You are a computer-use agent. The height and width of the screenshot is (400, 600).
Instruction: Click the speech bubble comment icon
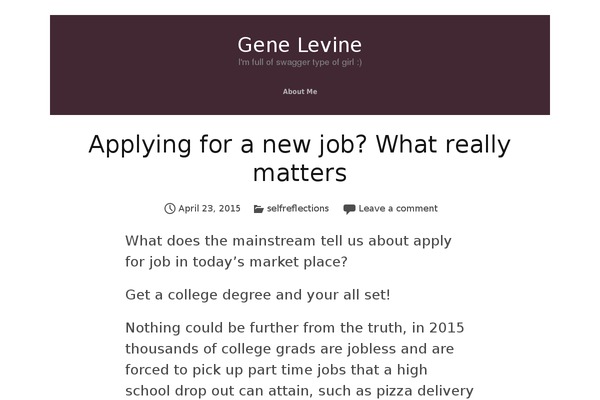click(349, 209)
